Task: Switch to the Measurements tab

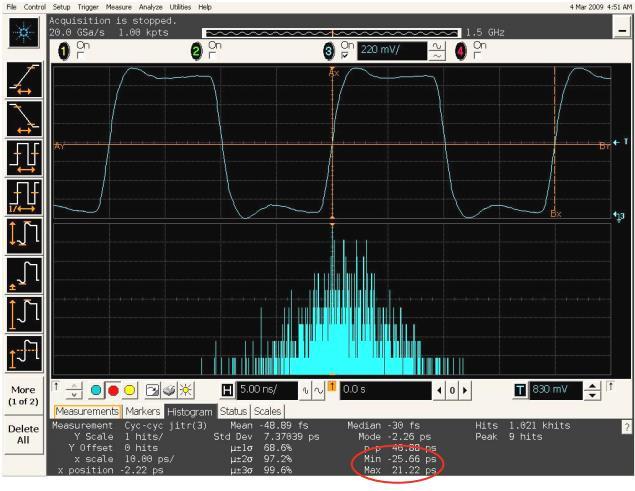Action: click(x=87, y=411)
